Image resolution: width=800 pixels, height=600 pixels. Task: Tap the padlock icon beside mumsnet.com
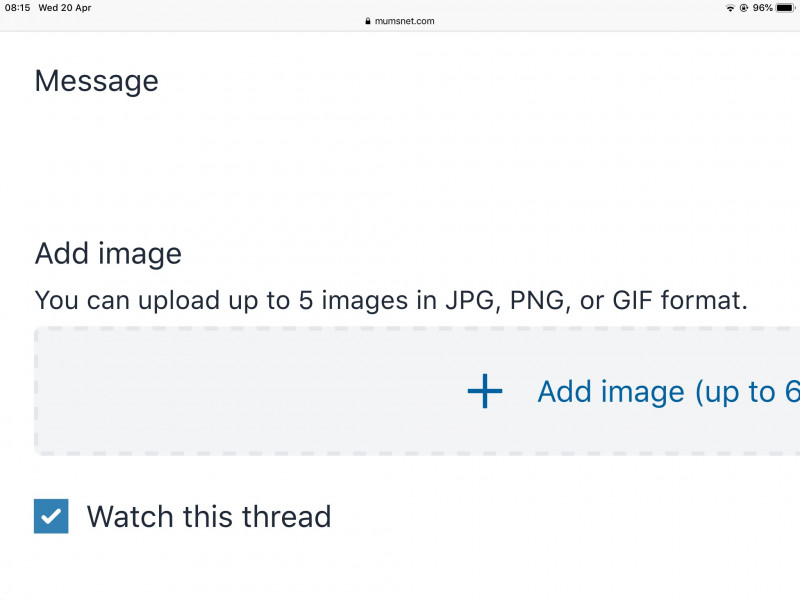pos(368,20)
